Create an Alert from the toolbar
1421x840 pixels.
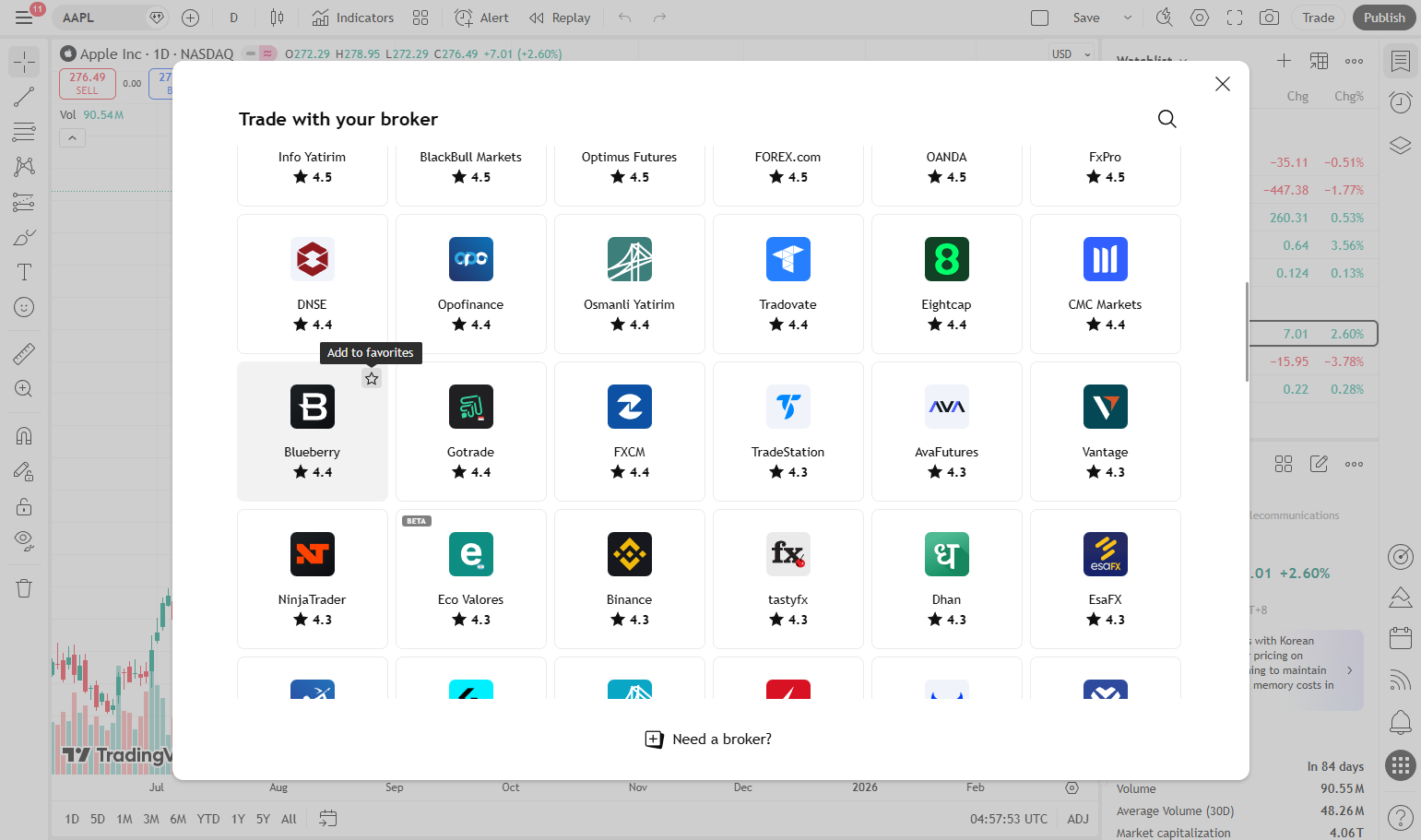point(481,18)
